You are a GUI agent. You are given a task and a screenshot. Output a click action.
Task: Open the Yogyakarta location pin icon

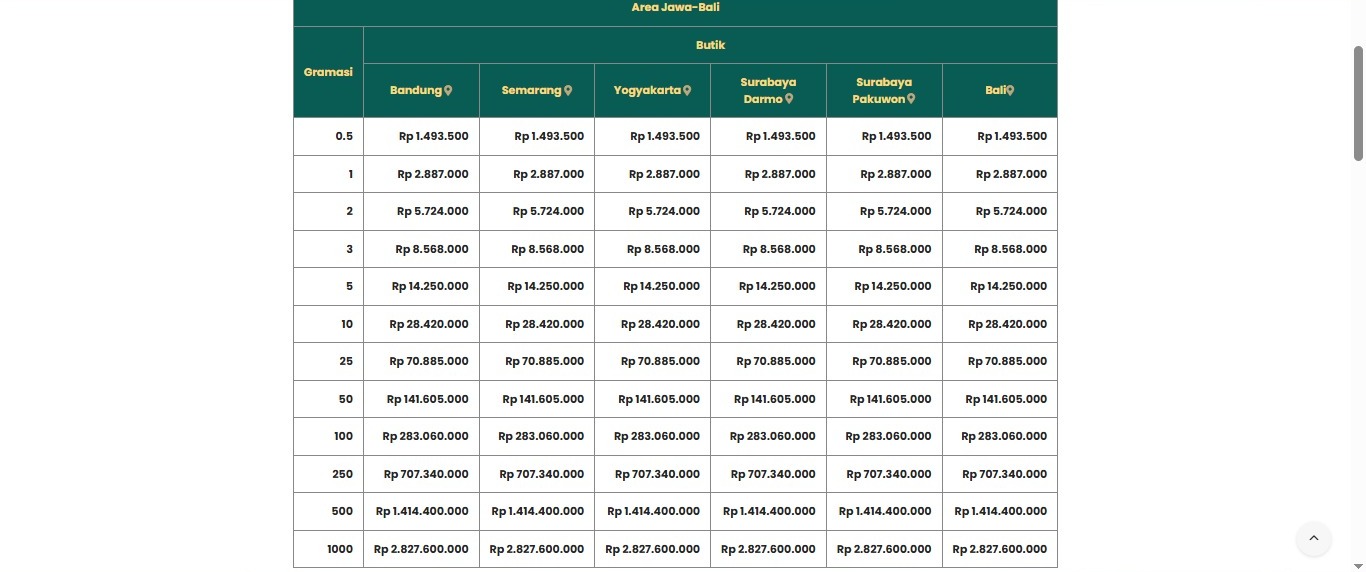click(x=687, y=91)
